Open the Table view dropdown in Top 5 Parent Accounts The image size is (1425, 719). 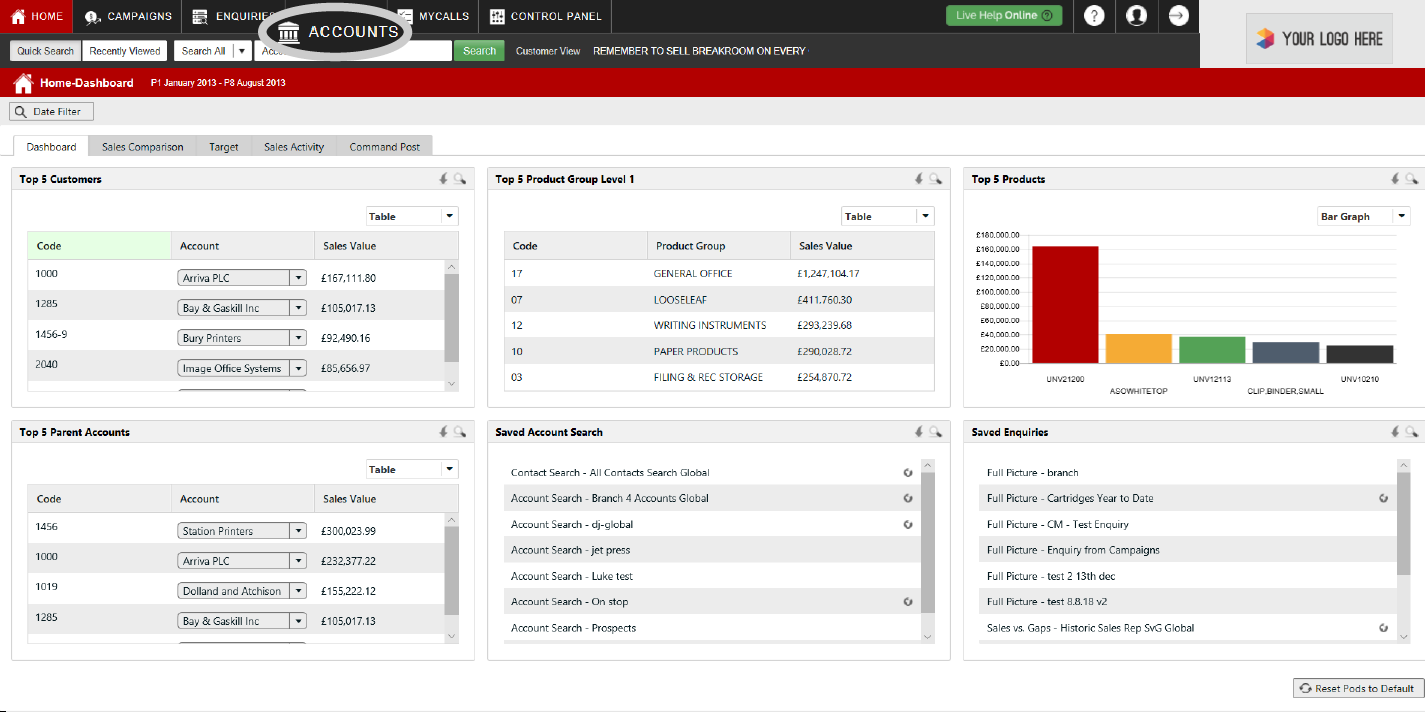tap(412, 469)
